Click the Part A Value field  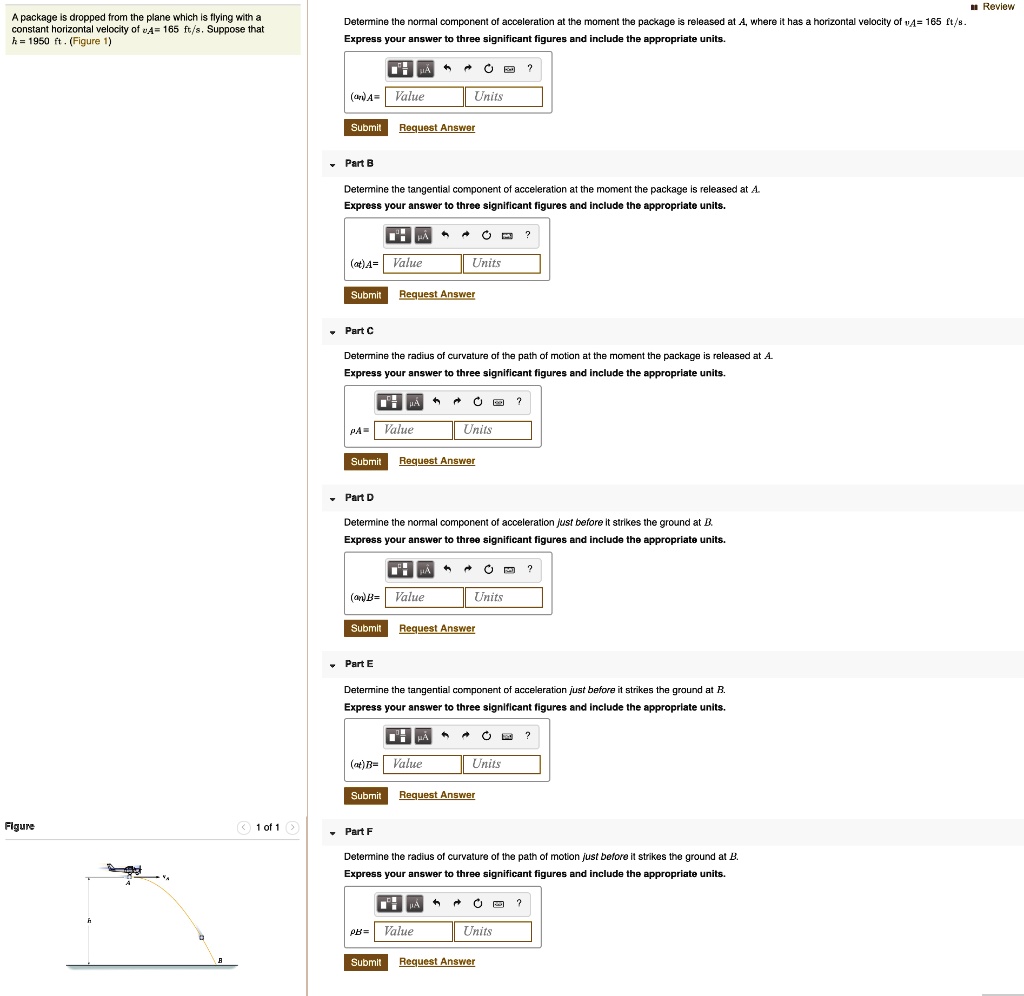click(x=424, y=97)
